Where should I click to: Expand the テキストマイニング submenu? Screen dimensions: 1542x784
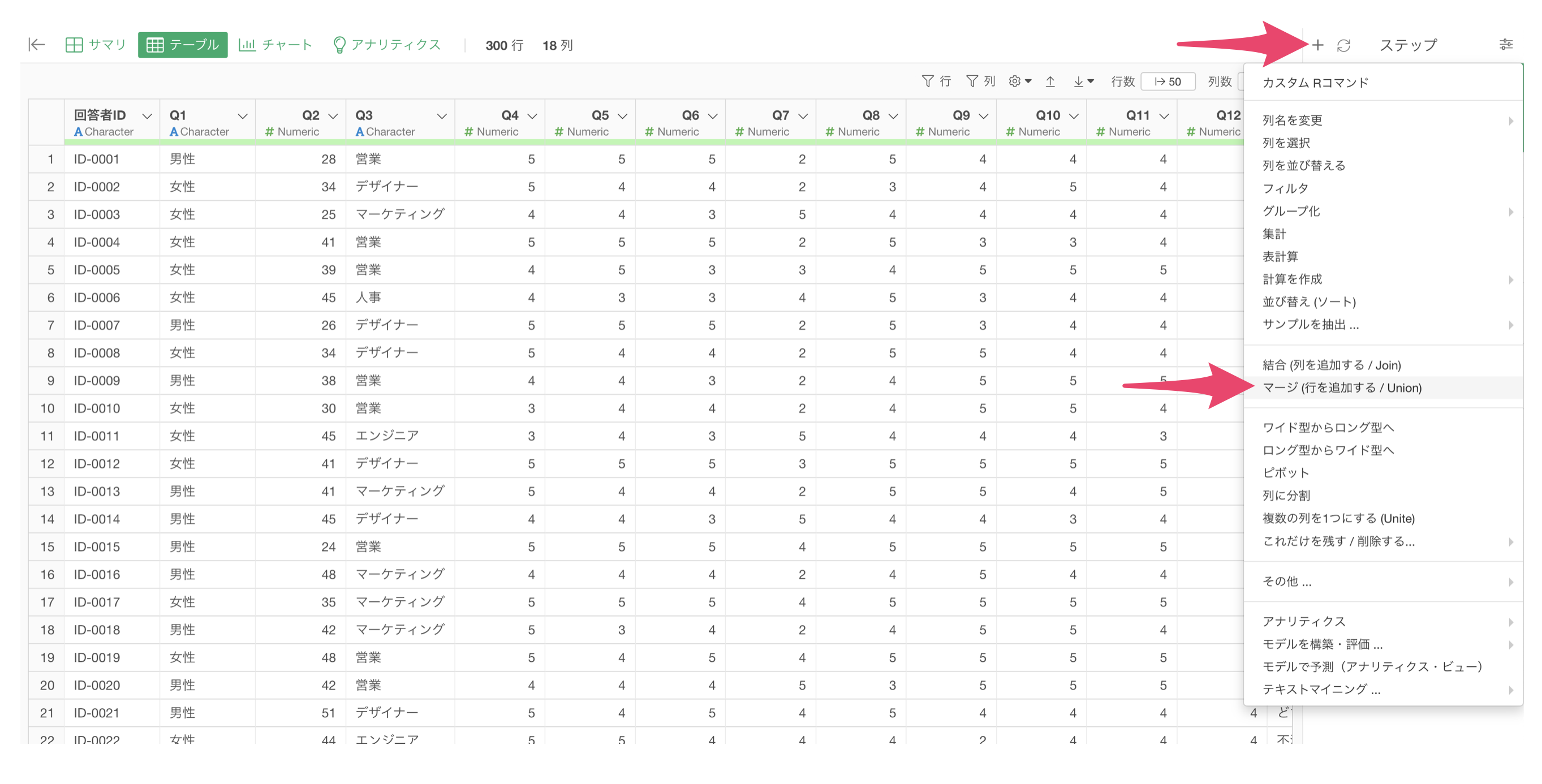(x=1383, y=690)
